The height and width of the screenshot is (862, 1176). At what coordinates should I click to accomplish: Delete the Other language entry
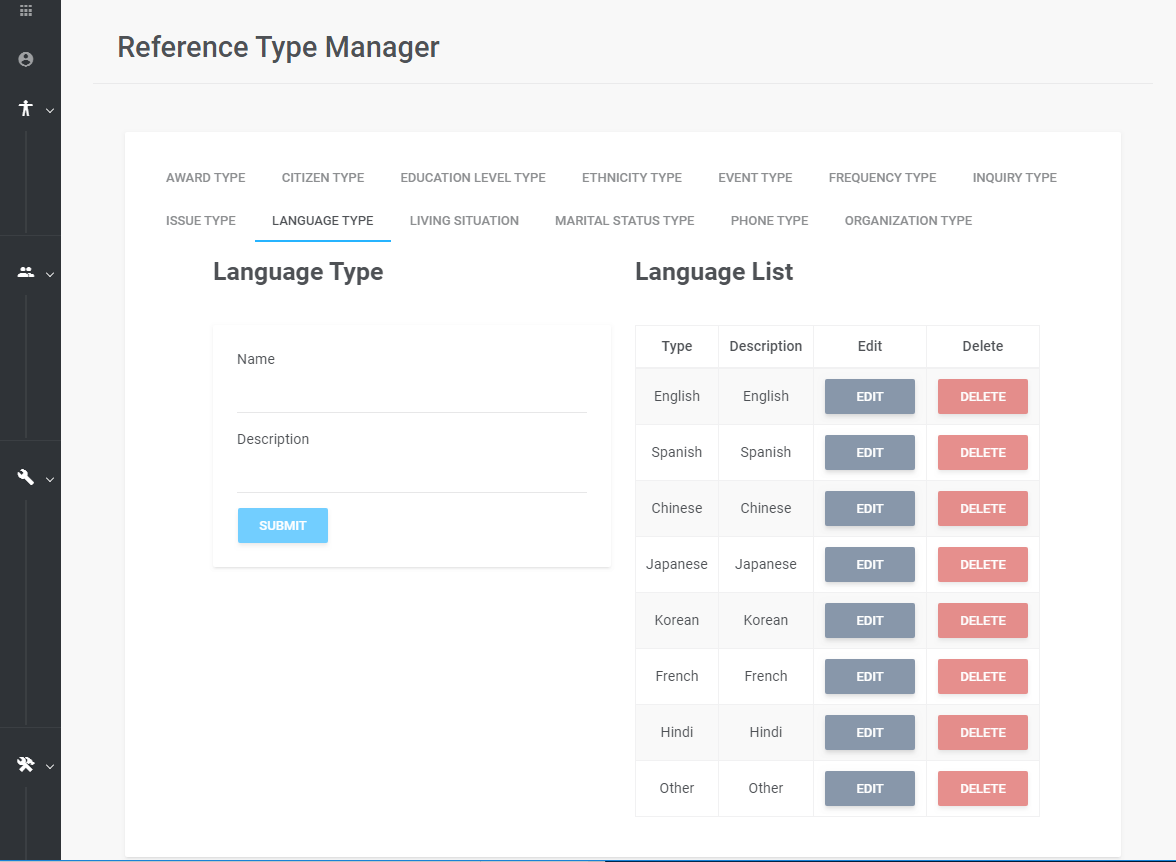tap(982, 789)
